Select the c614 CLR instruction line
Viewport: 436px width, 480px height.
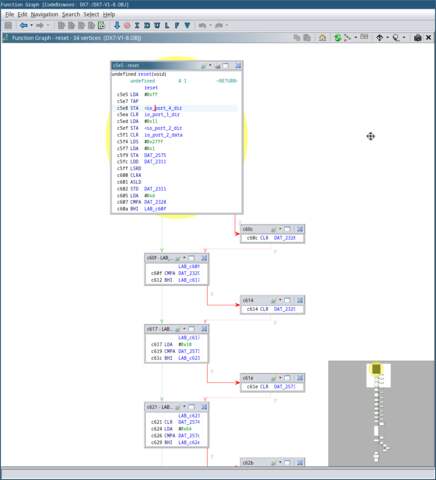272,309
